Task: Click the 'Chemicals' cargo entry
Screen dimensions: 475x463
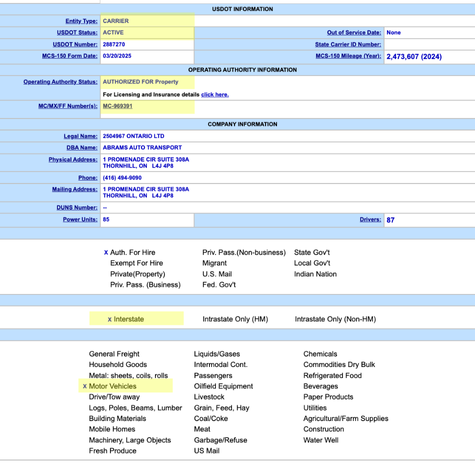Action: pyautogui.click(x=320, y=354)
